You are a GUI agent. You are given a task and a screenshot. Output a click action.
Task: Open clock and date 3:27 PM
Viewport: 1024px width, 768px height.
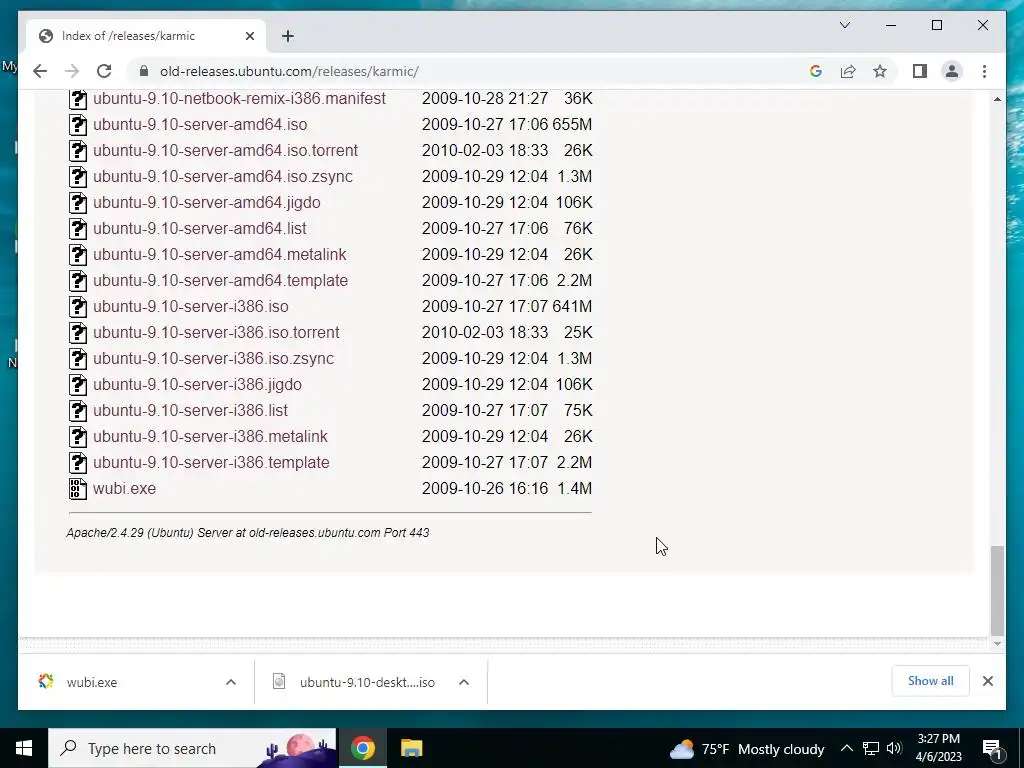[938, 748]
